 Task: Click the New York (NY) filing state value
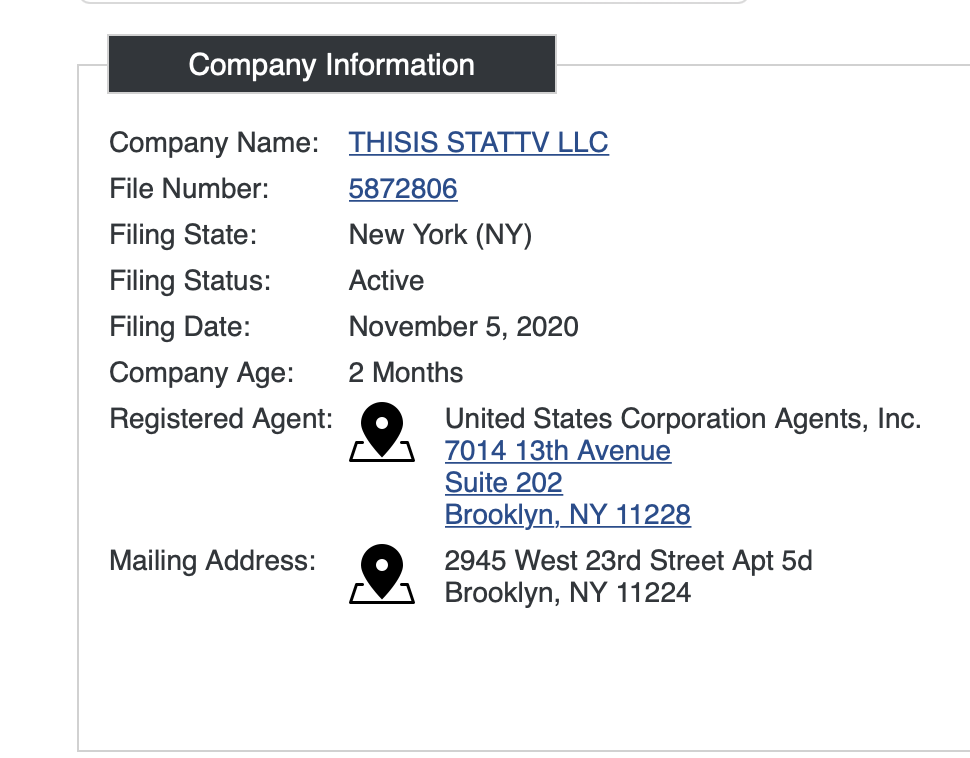[x=440, y=235]
